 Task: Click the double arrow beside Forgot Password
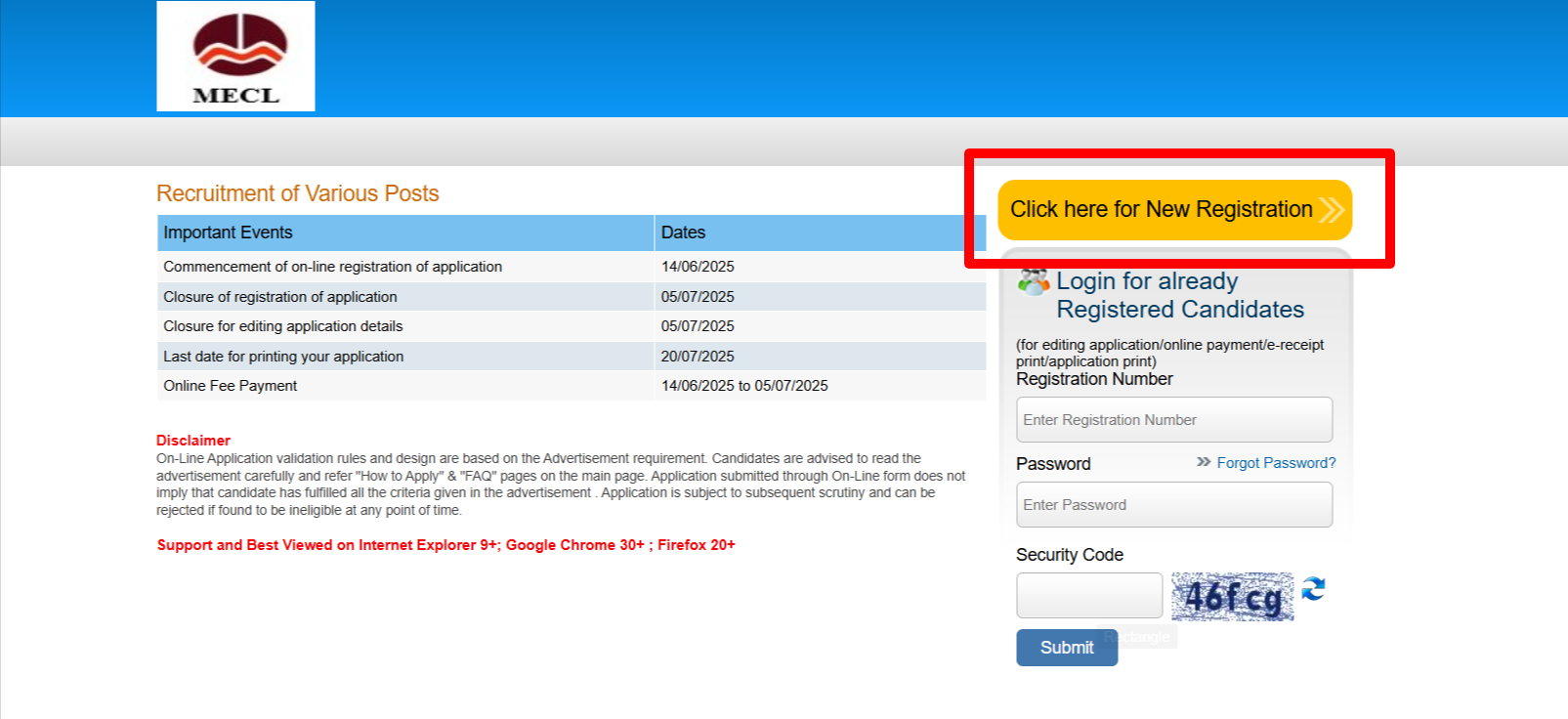(1204, 462)
